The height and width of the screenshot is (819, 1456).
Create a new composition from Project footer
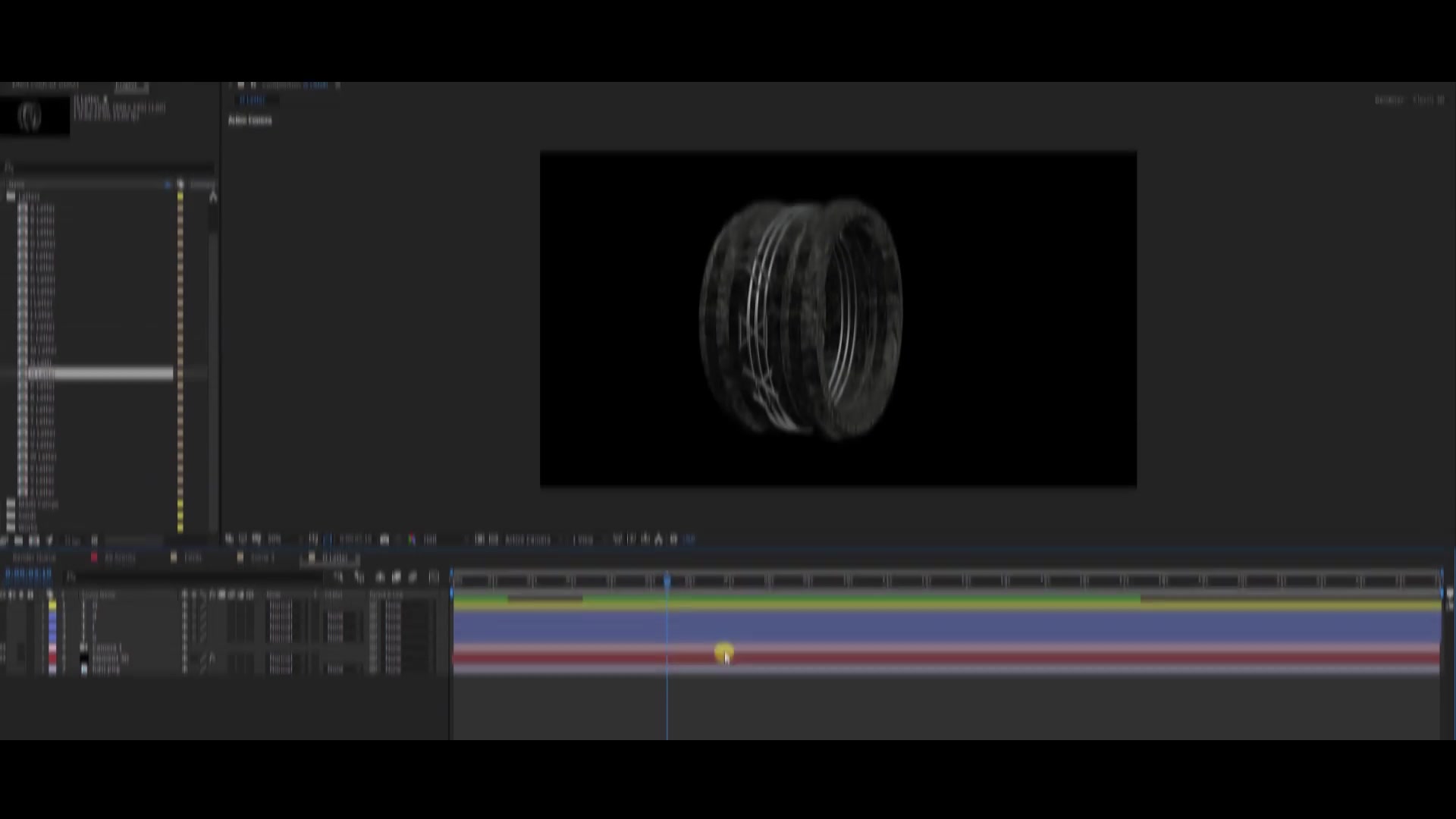(33, 541)
